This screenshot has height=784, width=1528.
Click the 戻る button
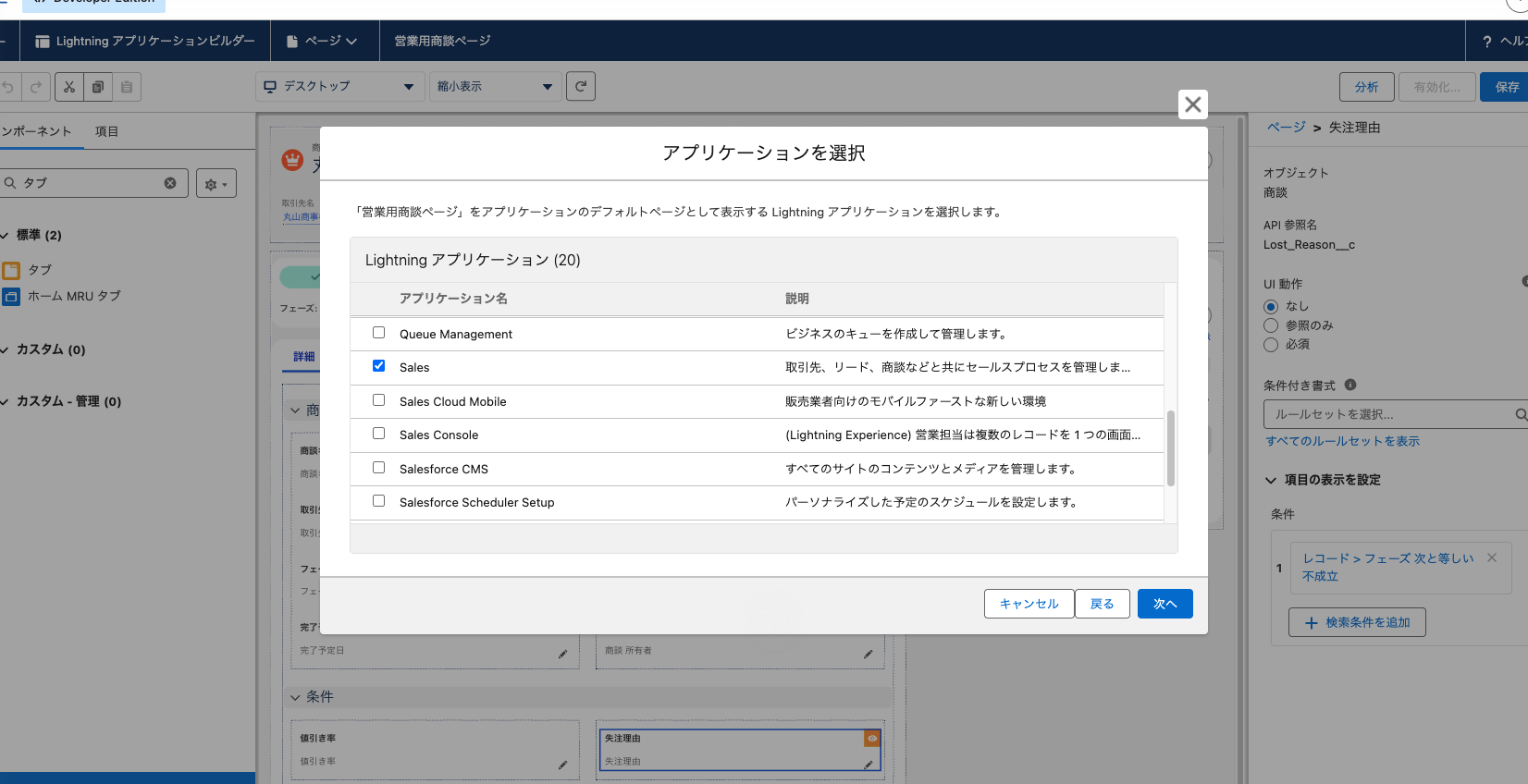[x=1103, y=604]
